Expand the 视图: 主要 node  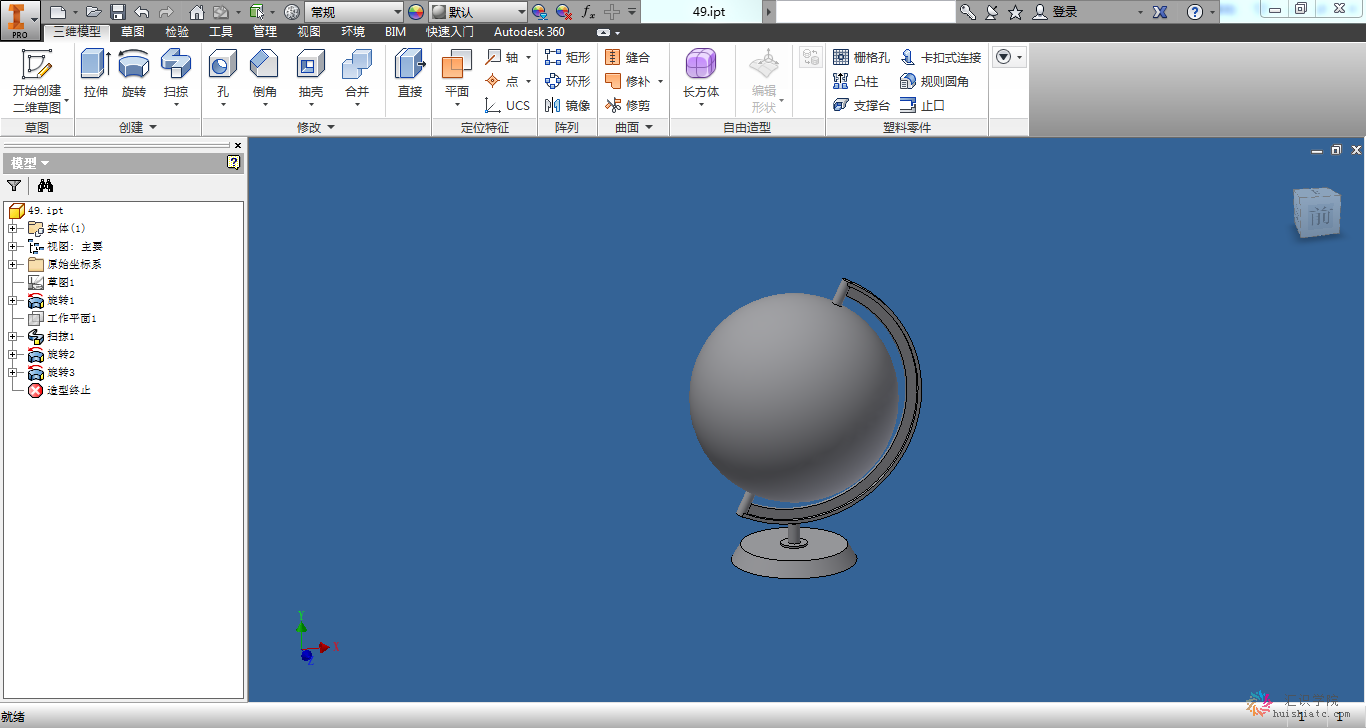12,246
